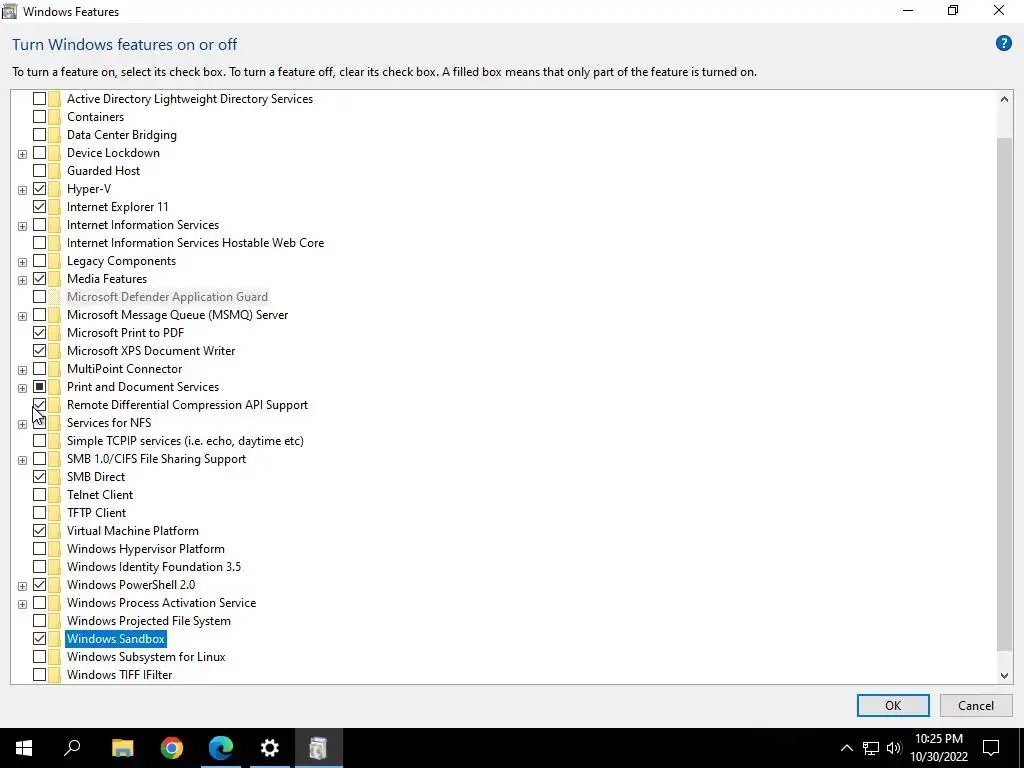Click the Telnet Client folder icon
The image size is (1024, 768).
coord(54,495)
